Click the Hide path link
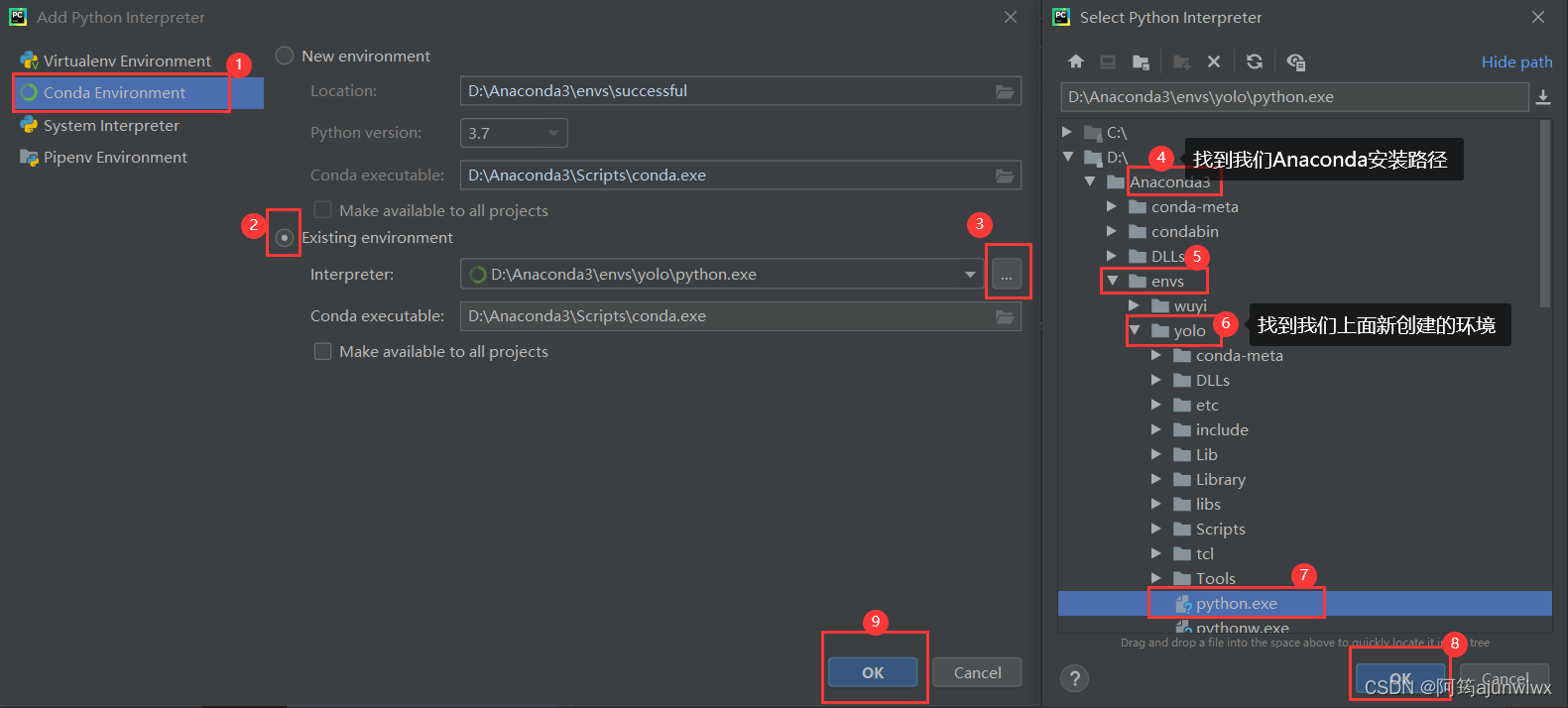 click(x=1516, y=61)
